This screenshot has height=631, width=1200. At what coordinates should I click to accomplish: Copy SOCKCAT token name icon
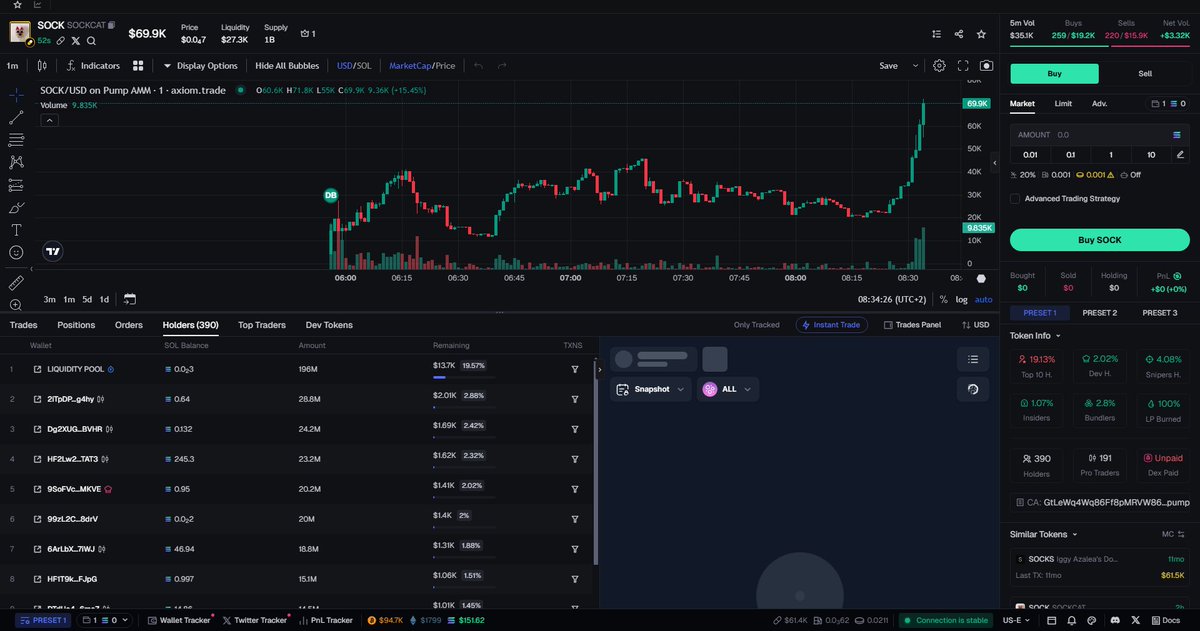(x=111, y=24)
